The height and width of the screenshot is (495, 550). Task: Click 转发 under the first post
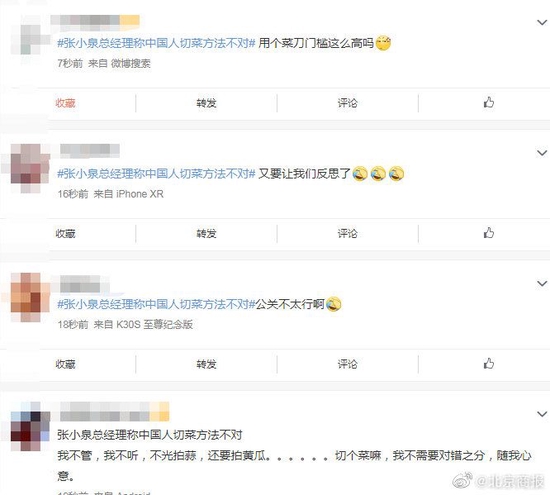click(x=206, y=103)
